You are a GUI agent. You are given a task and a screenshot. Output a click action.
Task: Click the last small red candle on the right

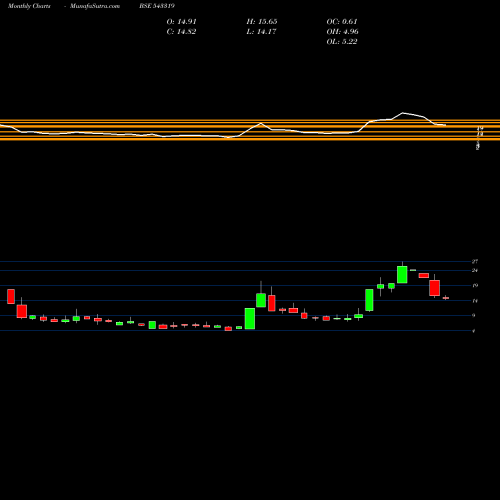coord(446,298)
